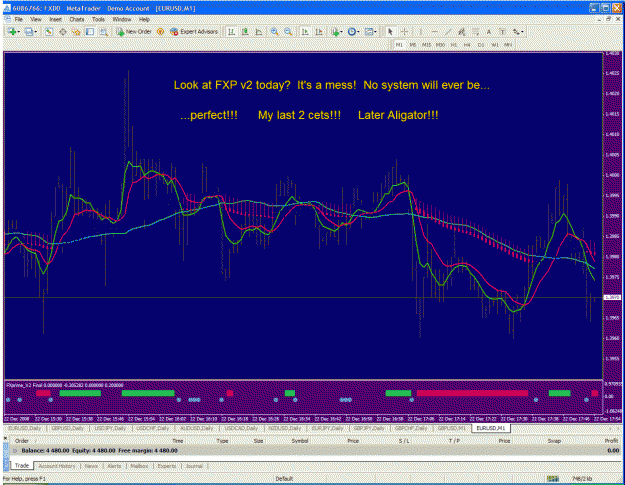Zoom out of the chart

(x=288, y=32)
